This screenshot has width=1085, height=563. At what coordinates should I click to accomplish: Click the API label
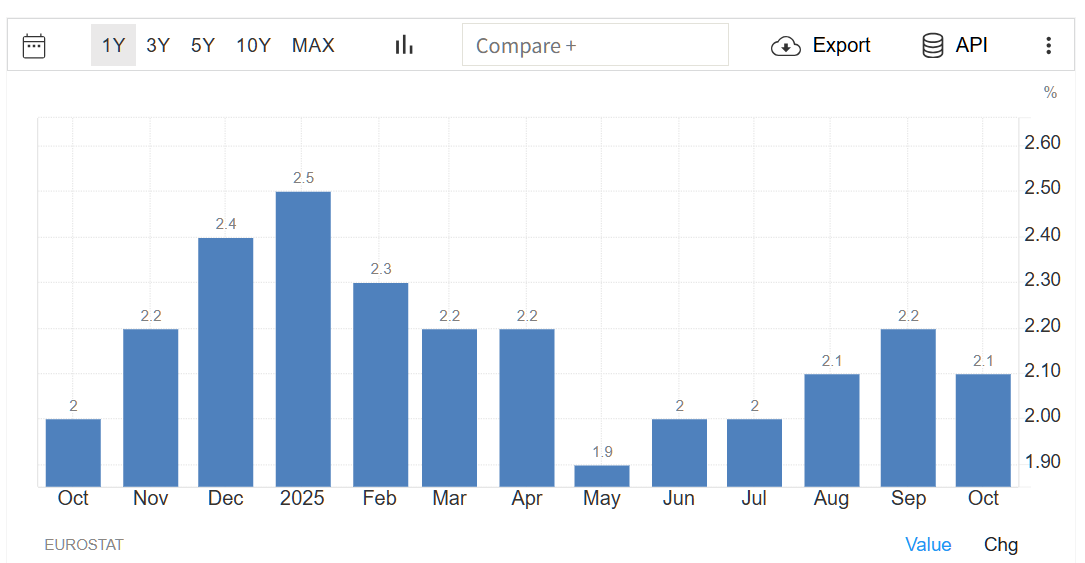(x=971, y=45)
